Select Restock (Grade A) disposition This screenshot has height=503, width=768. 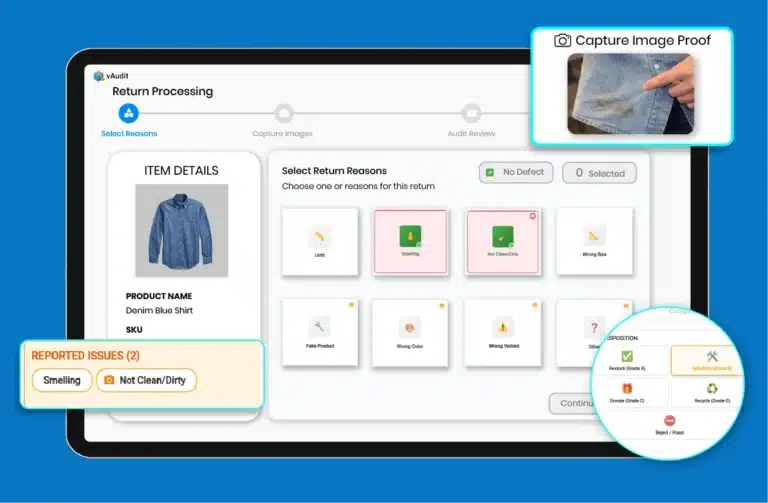pyautogui.click(x=627, y=361)
